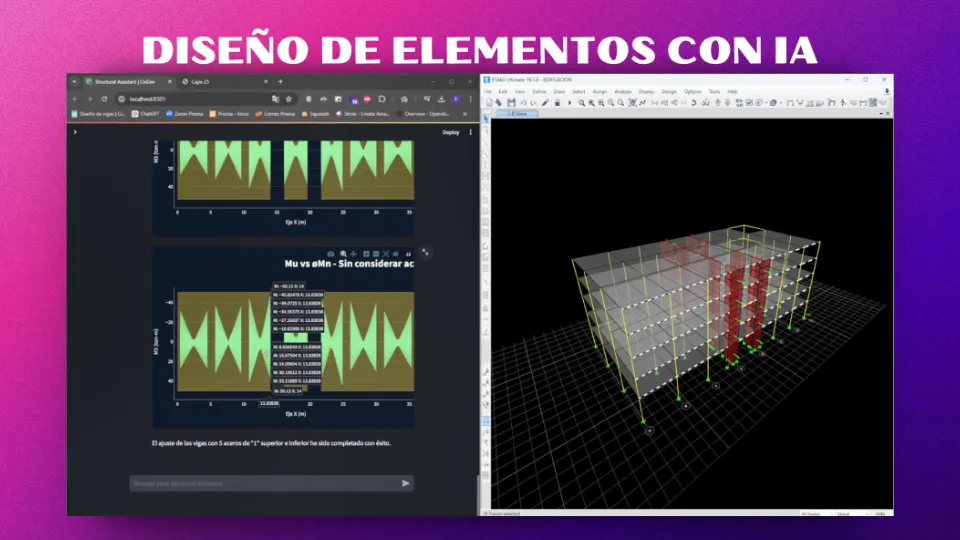Reload the localhost browser page
The height and width of the screenshot is (540, 960).
[103, 99]
